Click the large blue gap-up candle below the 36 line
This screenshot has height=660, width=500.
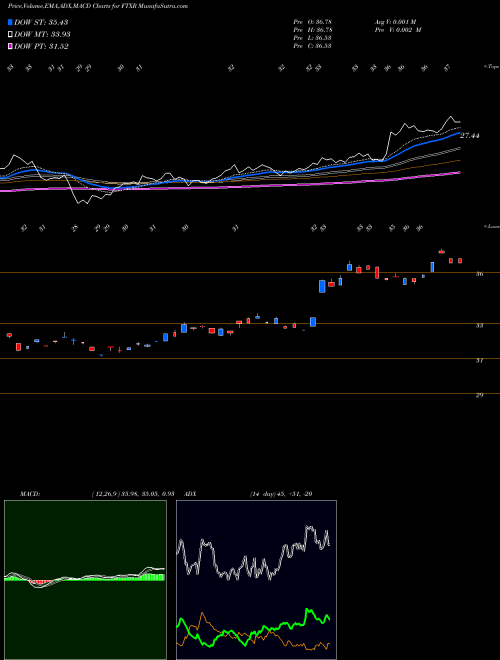click(x=322, y=286)
